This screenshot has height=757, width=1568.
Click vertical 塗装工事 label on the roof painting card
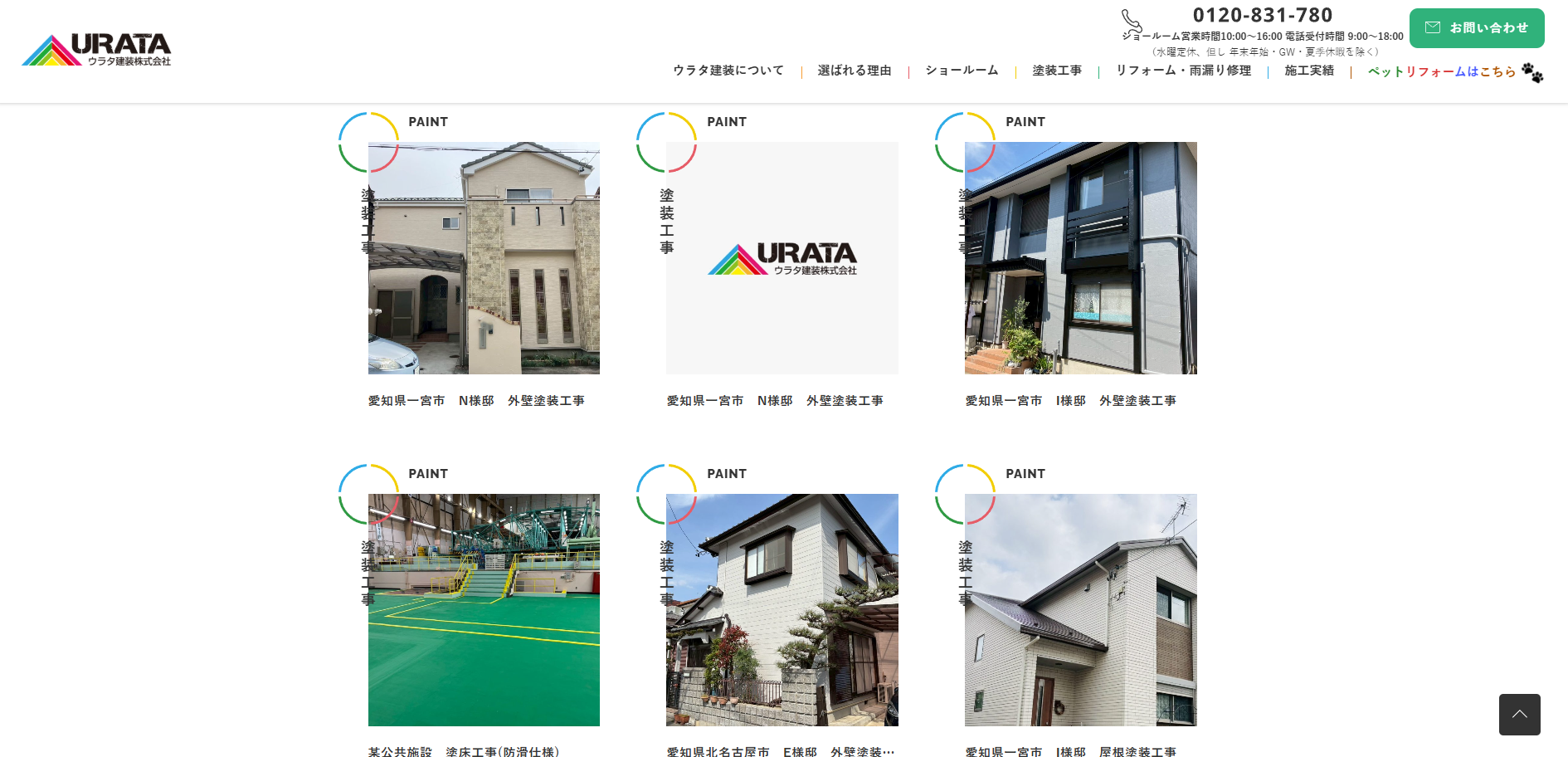pyautogui.click(x=966, y=574)
